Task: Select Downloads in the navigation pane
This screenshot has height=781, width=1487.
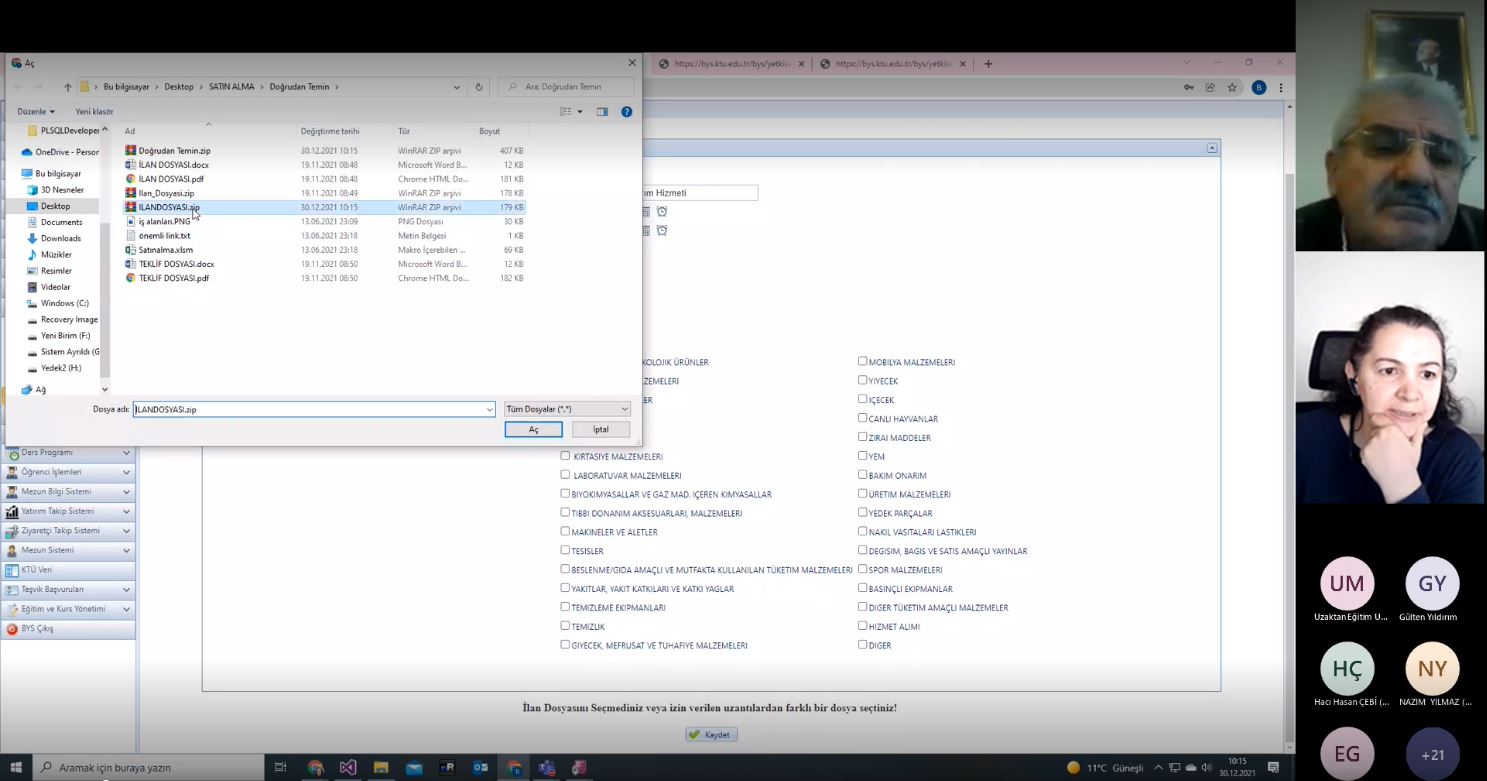Action: click(x=60, y=238)
